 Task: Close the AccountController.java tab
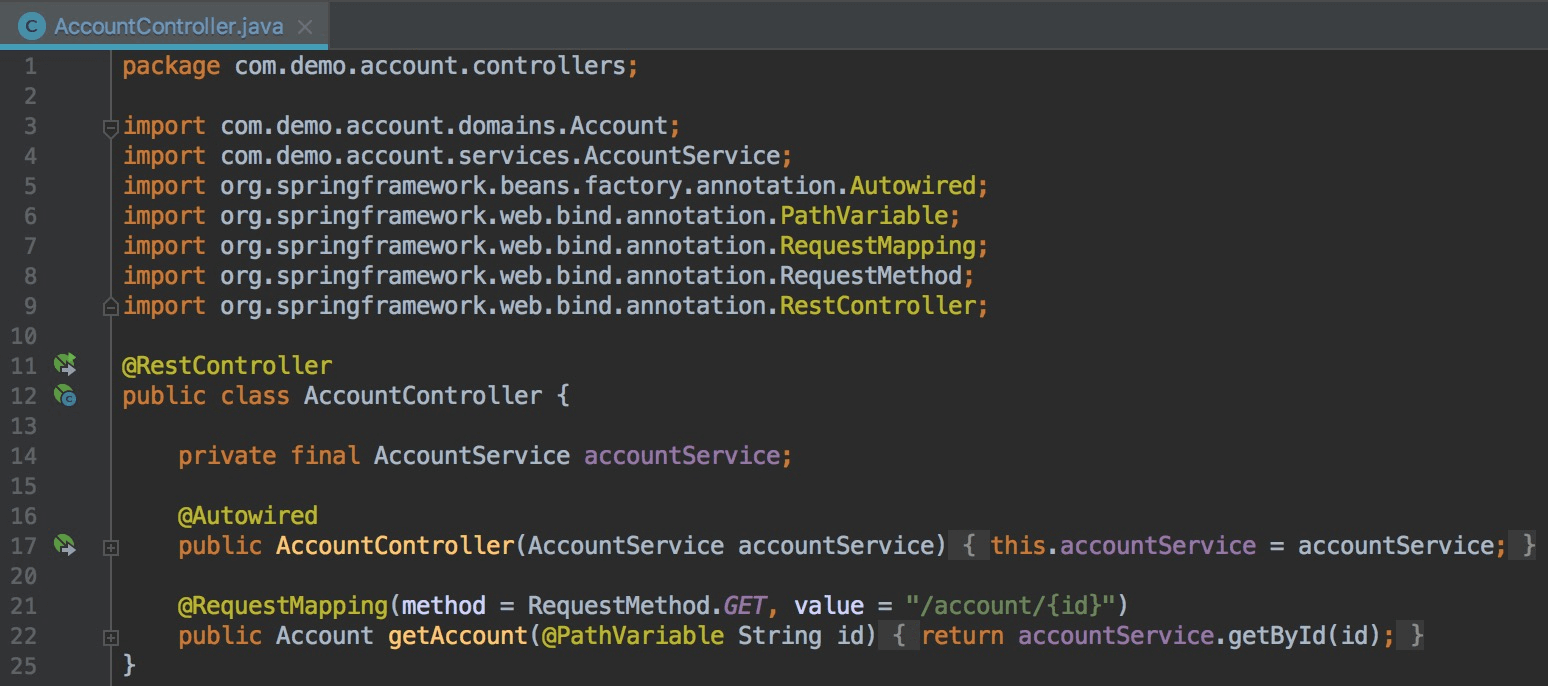305,28
